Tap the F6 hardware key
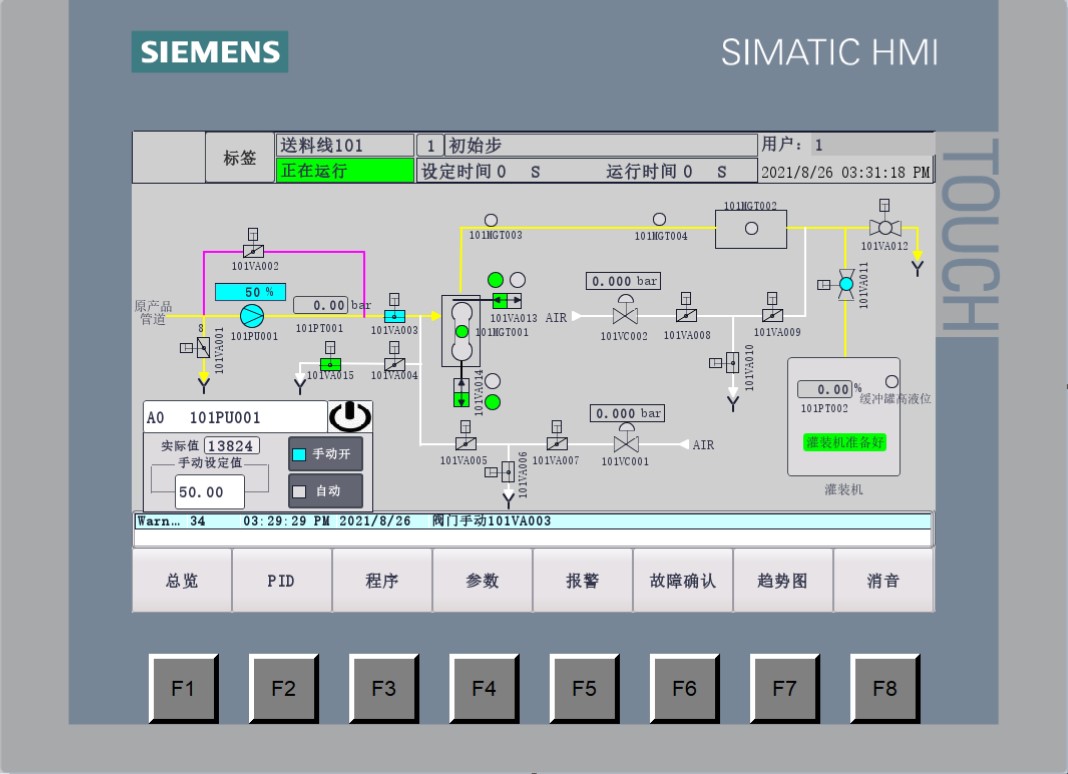The width and height of the screenshot is (1068, 774). point(685,688)
